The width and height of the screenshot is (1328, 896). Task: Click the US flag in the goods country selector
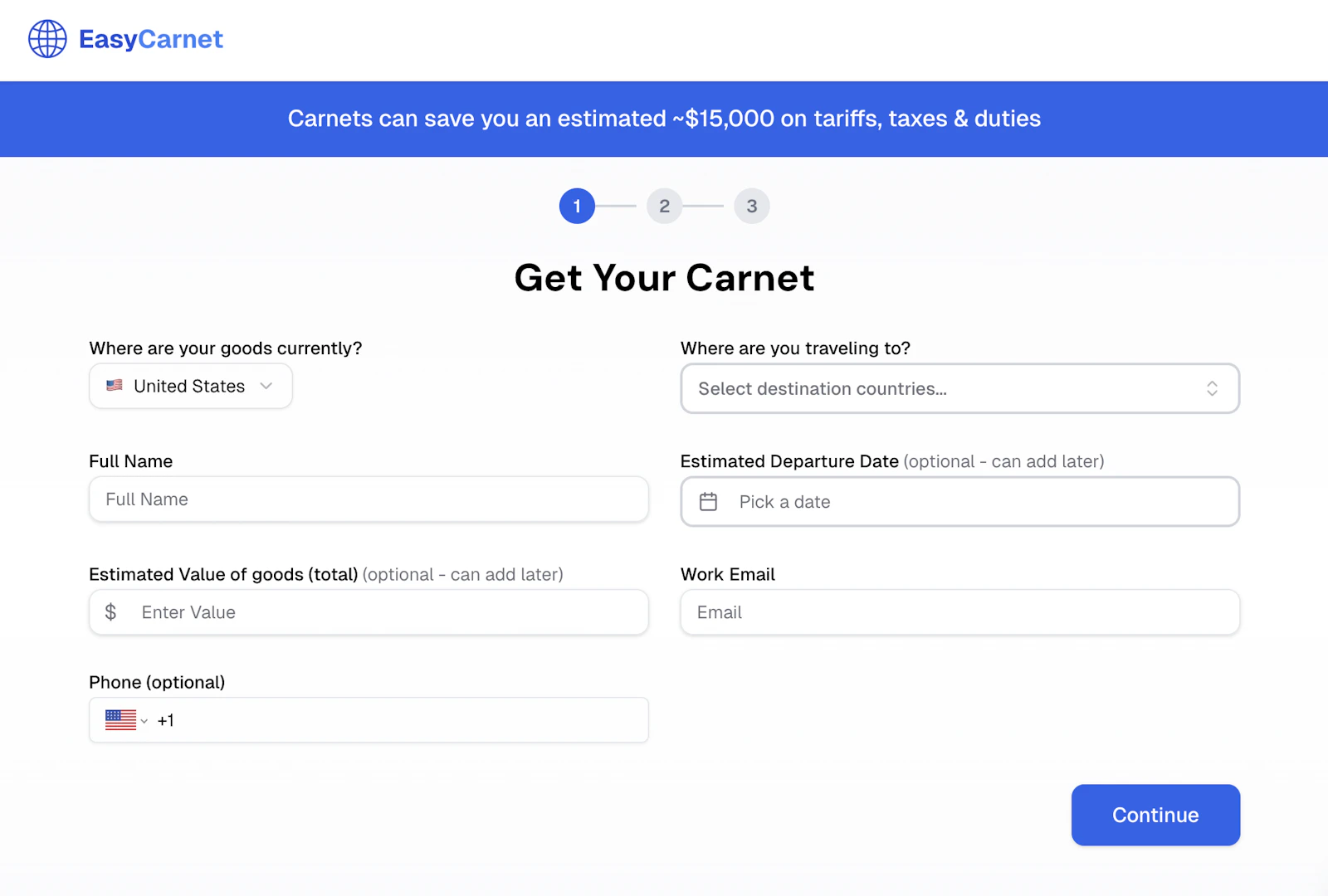115,385
